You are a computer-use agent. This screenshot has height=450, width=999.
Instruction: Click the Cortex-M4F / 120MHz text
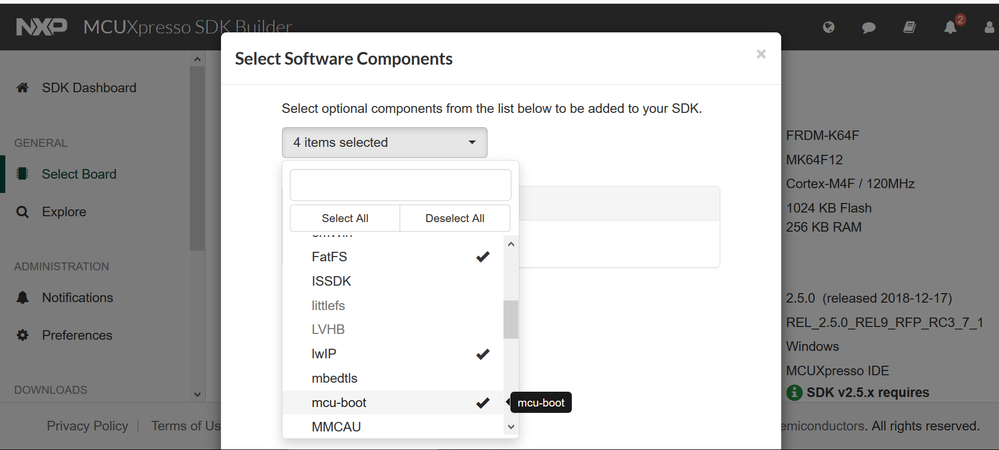[x=850, y=184]
